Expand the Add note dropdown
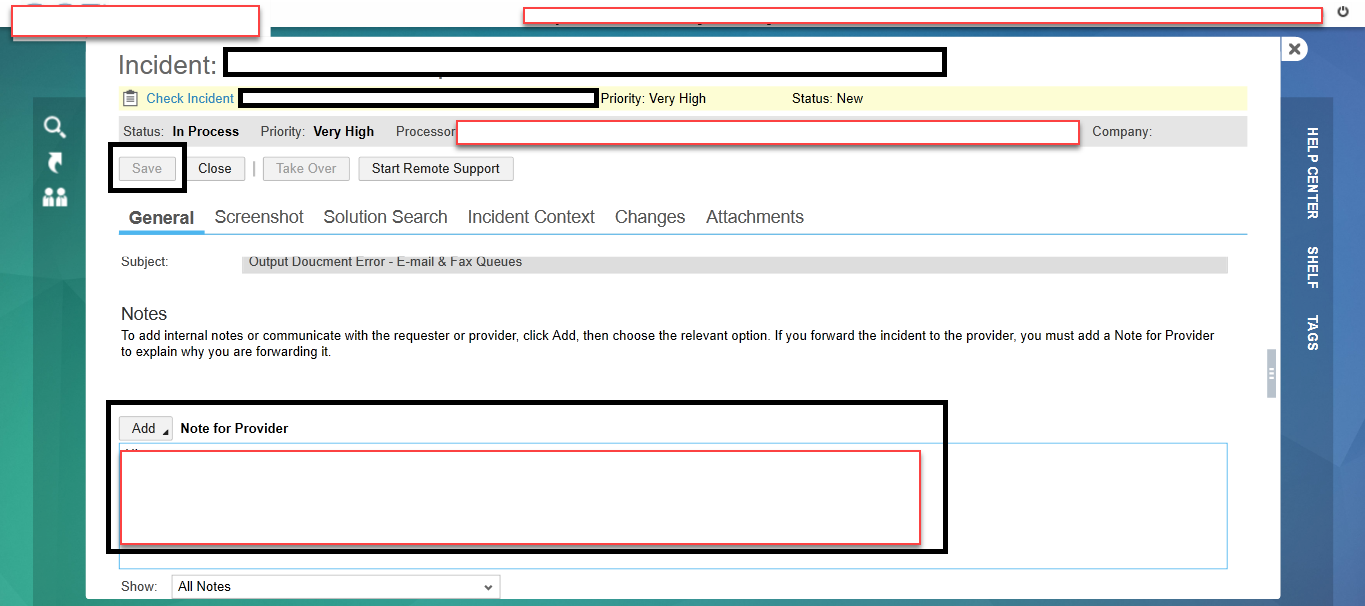1365x606 pixels. click(x=146, y=428)
